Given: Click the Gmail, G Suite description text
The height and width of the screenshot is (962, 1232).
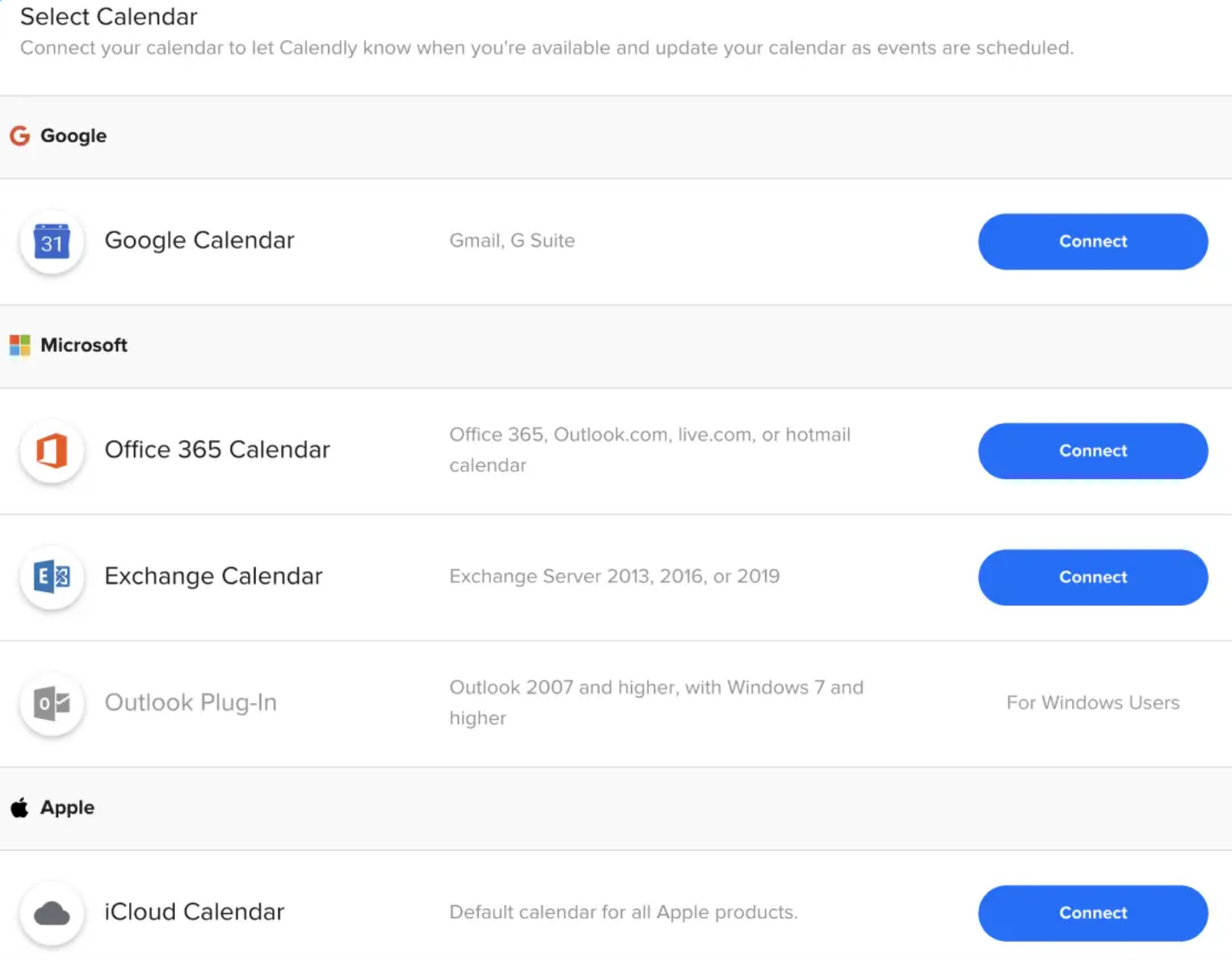Looking at the screenshot, I should [x=512, y=240].
